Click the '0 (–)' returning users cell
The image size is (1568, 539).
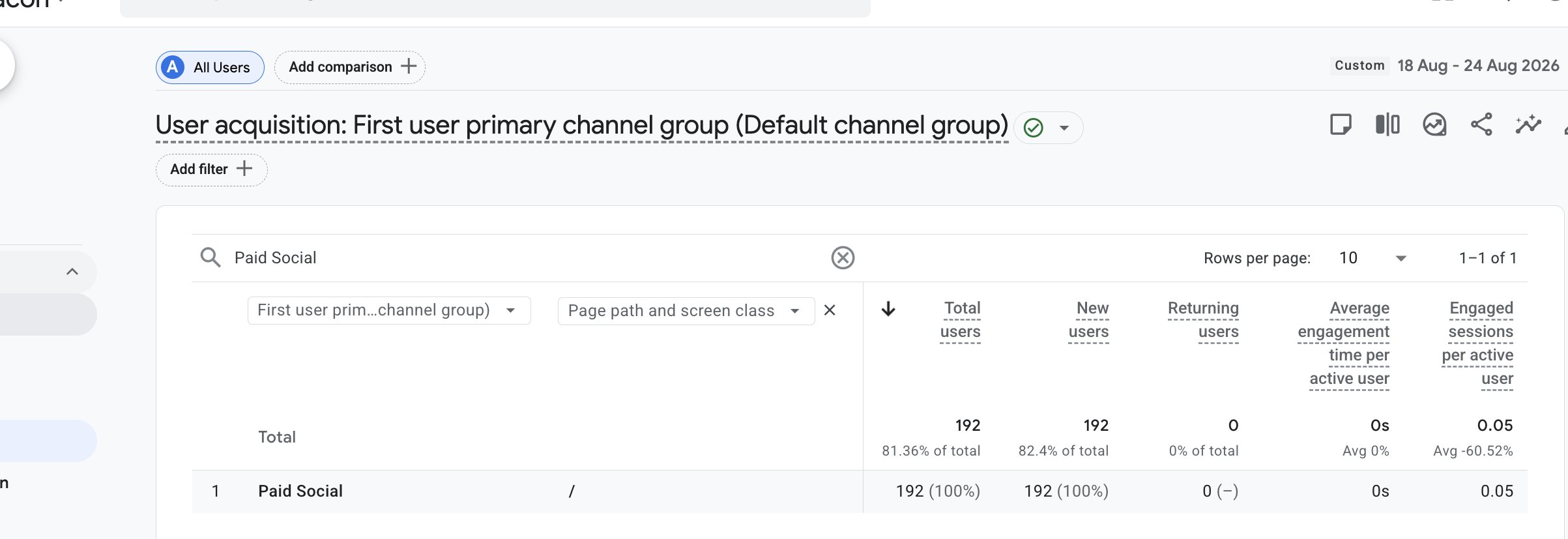[x=1220, y=491]
